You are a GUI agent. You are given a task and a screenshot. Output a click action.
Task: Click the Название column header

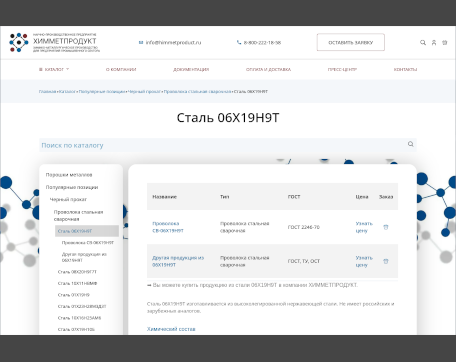click(x=165, y=197)
